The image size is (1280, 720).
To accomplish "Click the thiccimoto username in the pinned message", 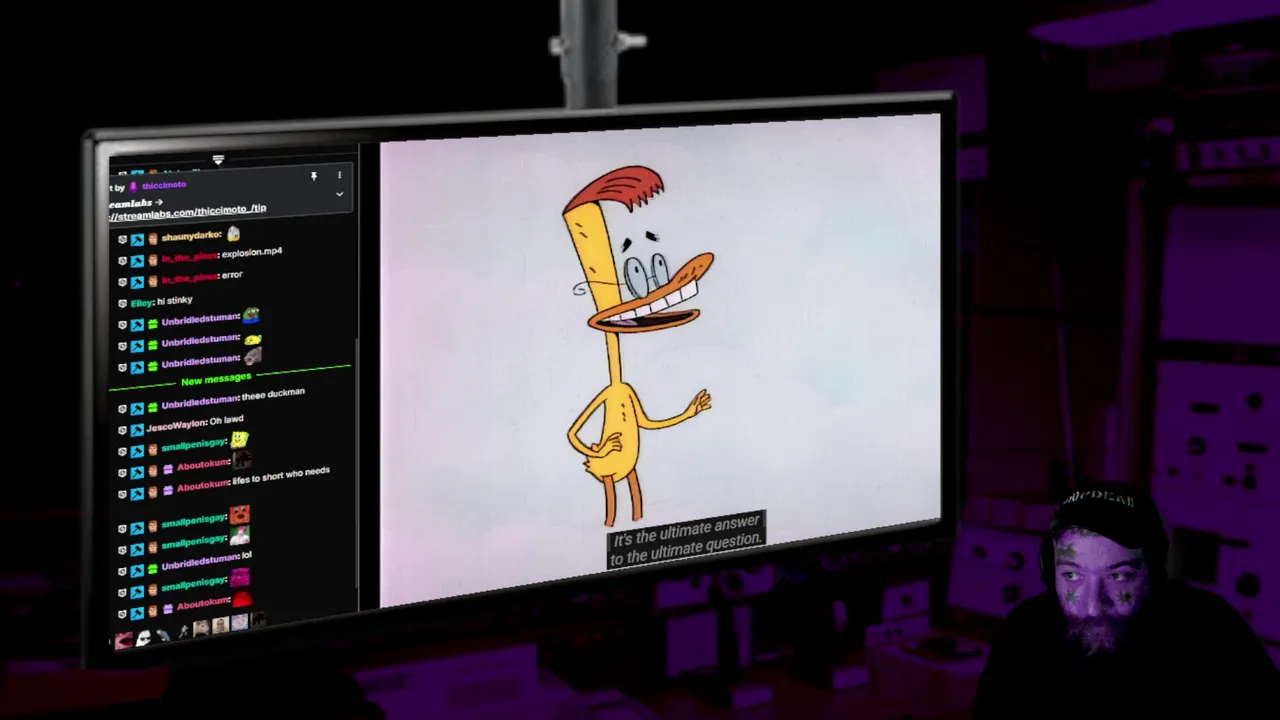I will click(x=164, y=185).
